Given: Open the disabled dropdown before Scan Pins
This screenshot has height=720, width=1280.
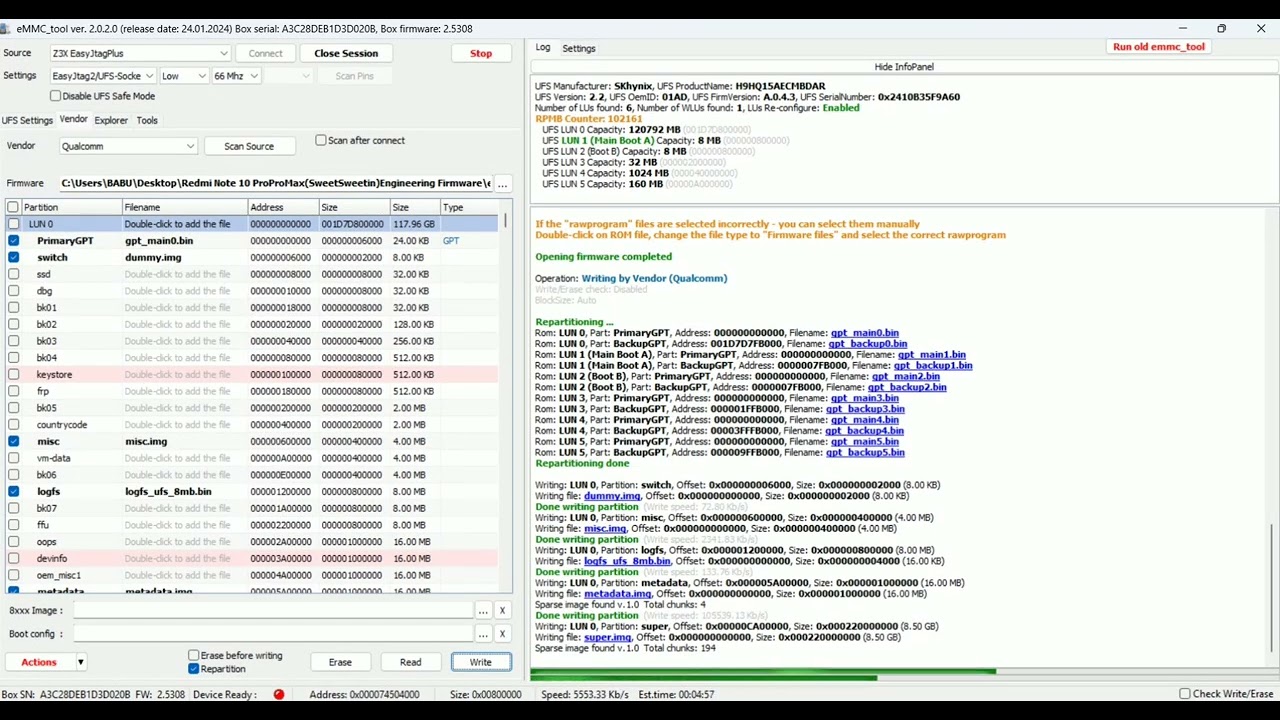Looking at the screenshot, I should tap(289, 76).
